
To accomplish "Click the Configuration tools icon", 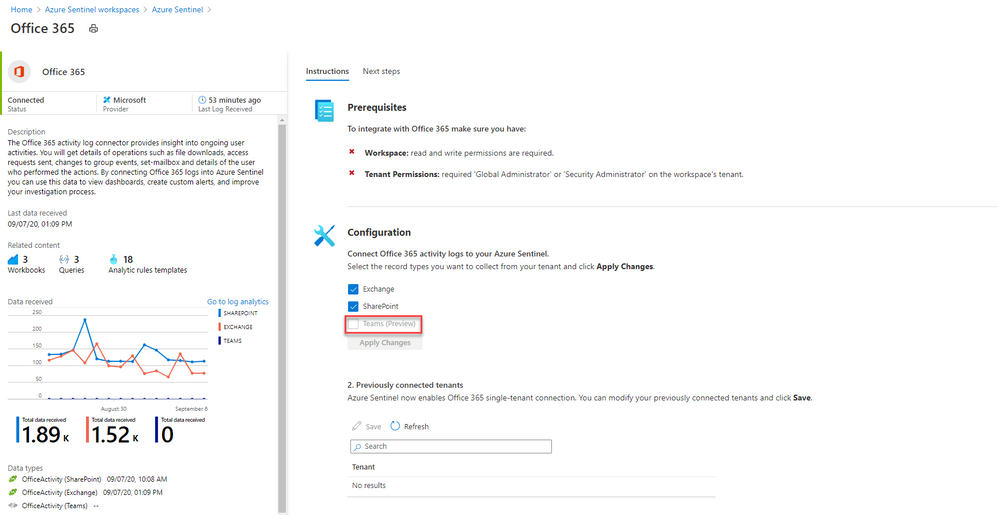I will tap(324, 236).
